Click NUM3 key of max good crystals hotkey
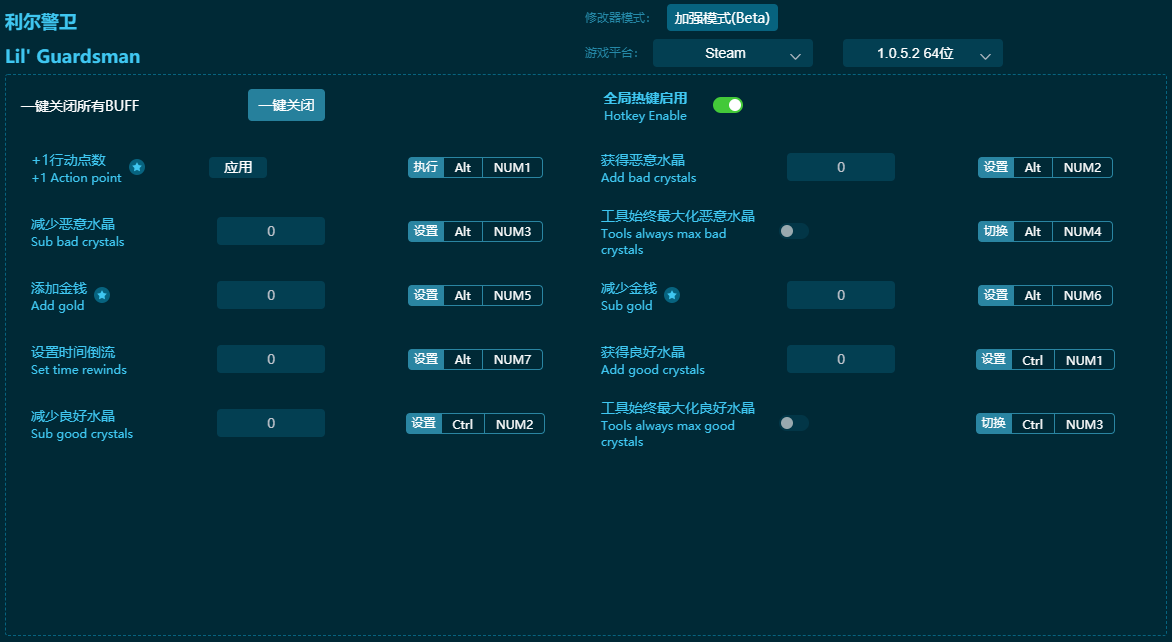The image size is (1172, 642). (1084, 424)
